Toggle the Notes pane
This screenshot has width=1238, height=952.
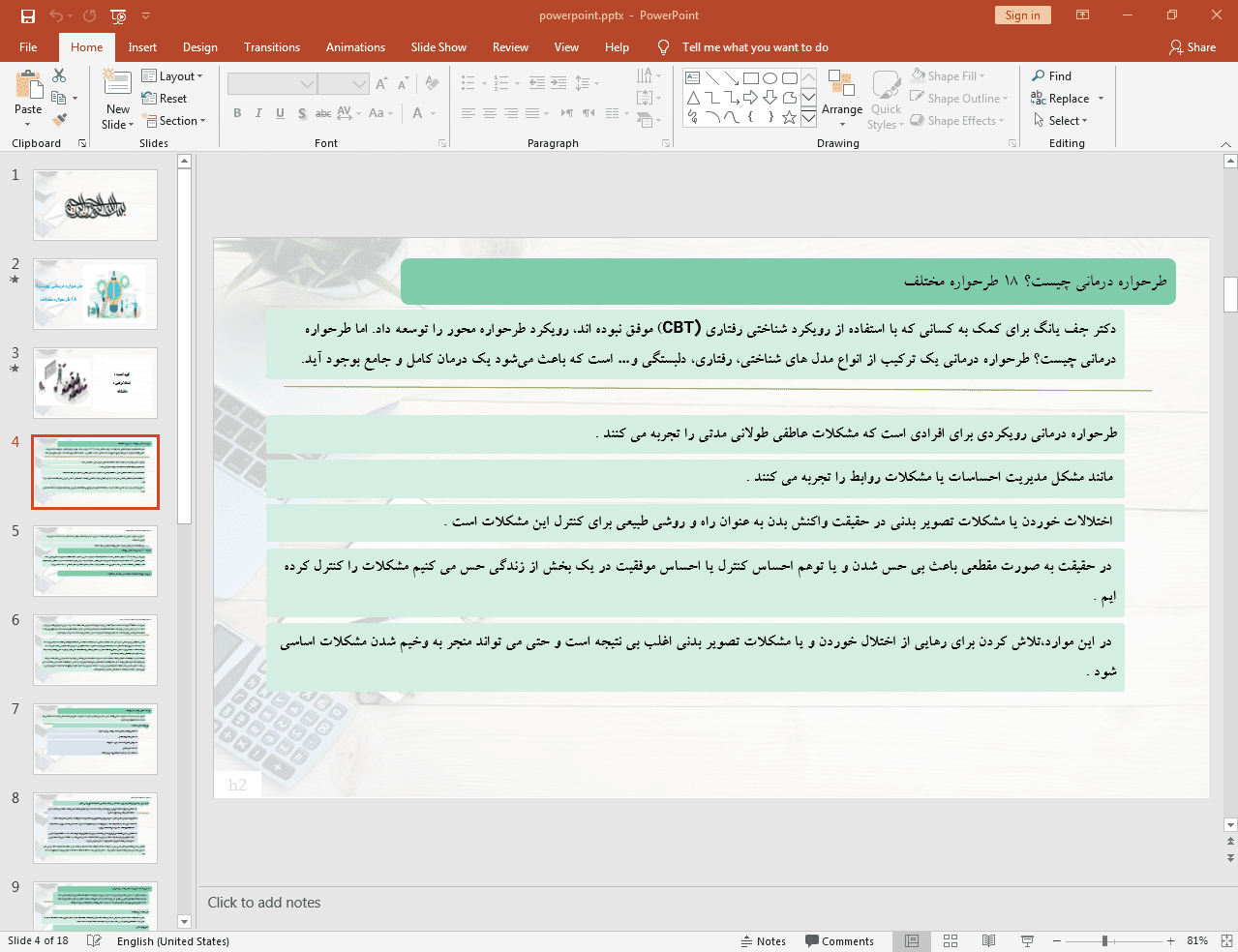(763, 941)
